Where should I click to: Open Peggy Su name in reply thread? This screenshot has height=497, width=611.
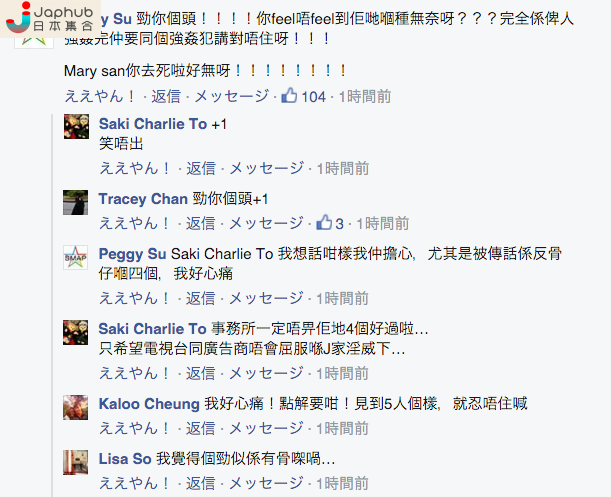pyautogui.click(x=132, y=254)
